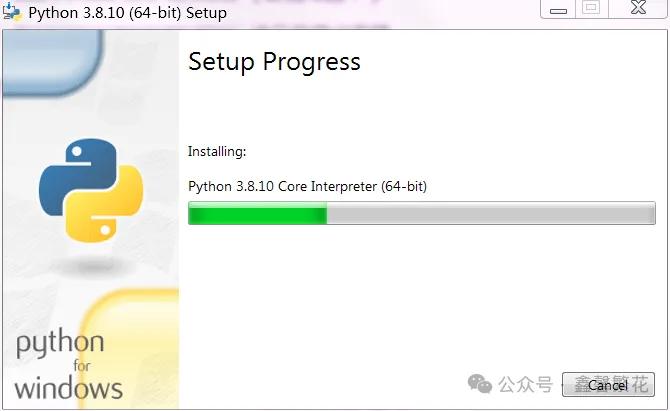This screenshot has width=670, height=411.
Task: Click the "Installing:" label
Action: [x=217, y=152]
